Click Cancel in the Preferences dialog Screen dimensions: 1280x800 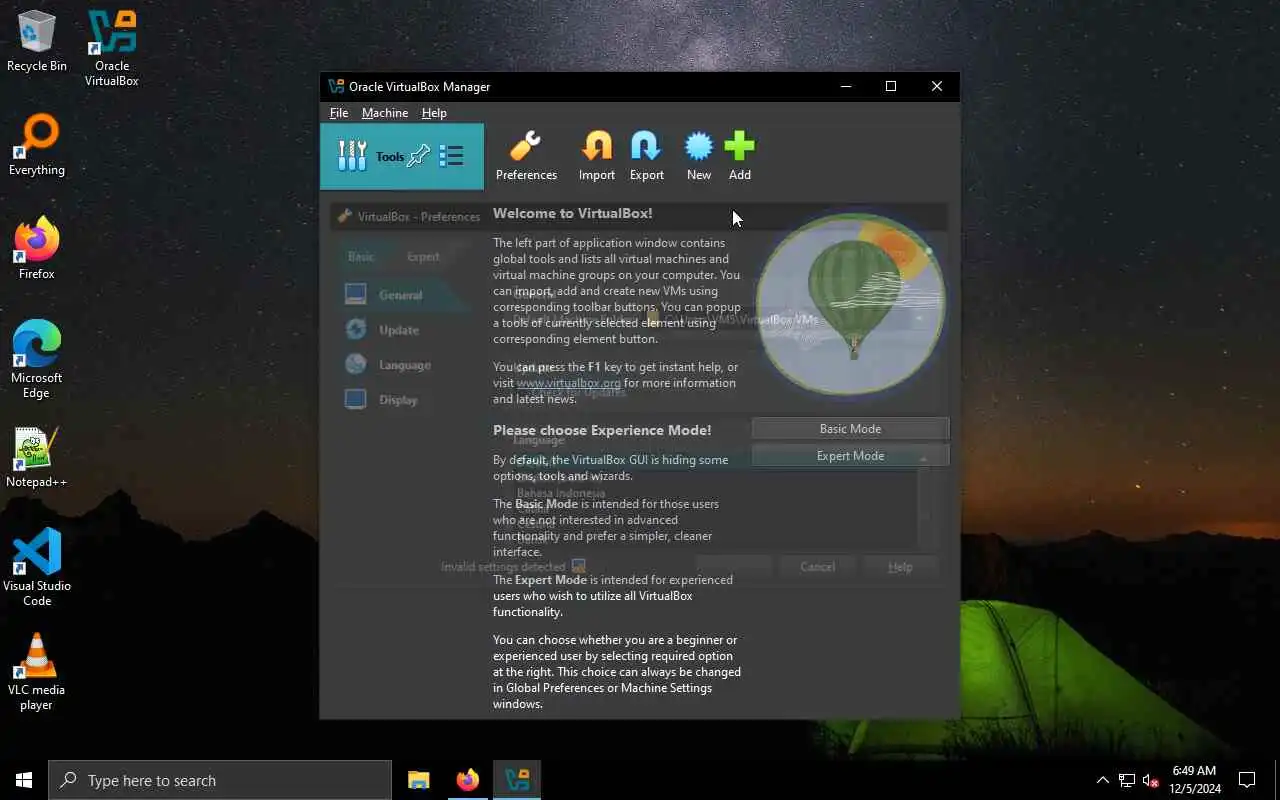pyautogui.click(x=817, y=567)
